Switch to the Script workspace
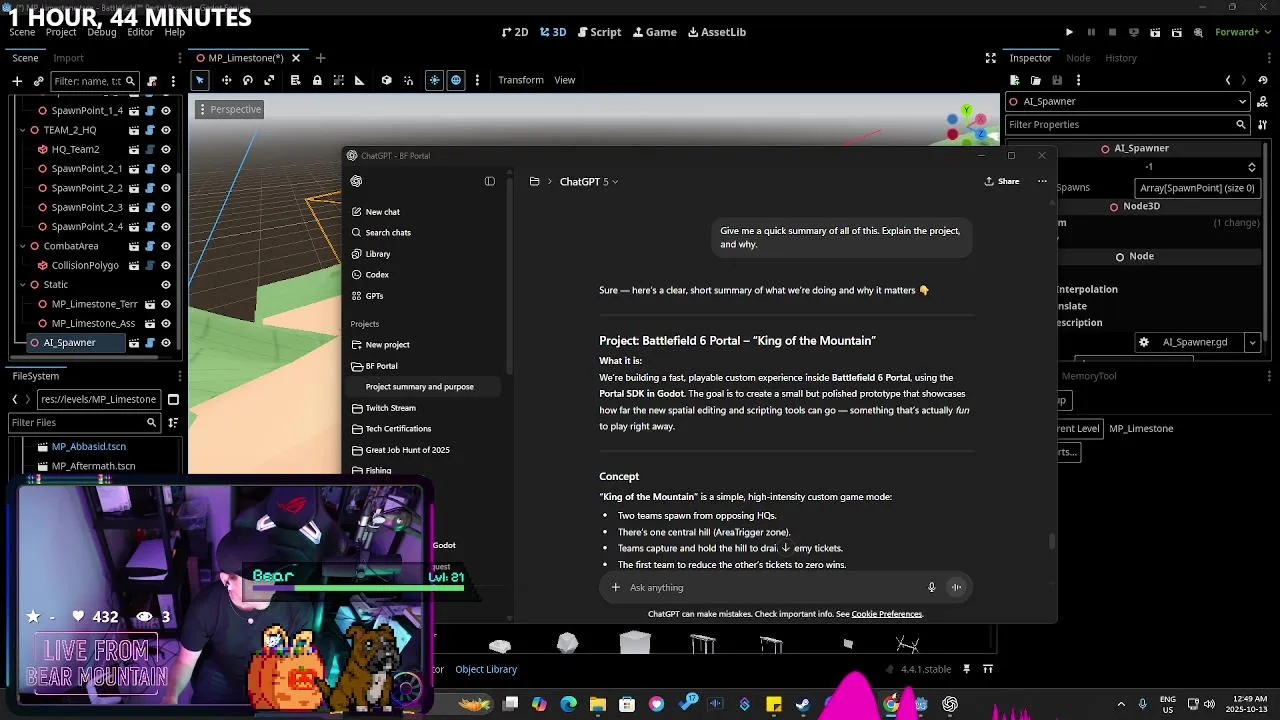 click(x=599, y=32)
